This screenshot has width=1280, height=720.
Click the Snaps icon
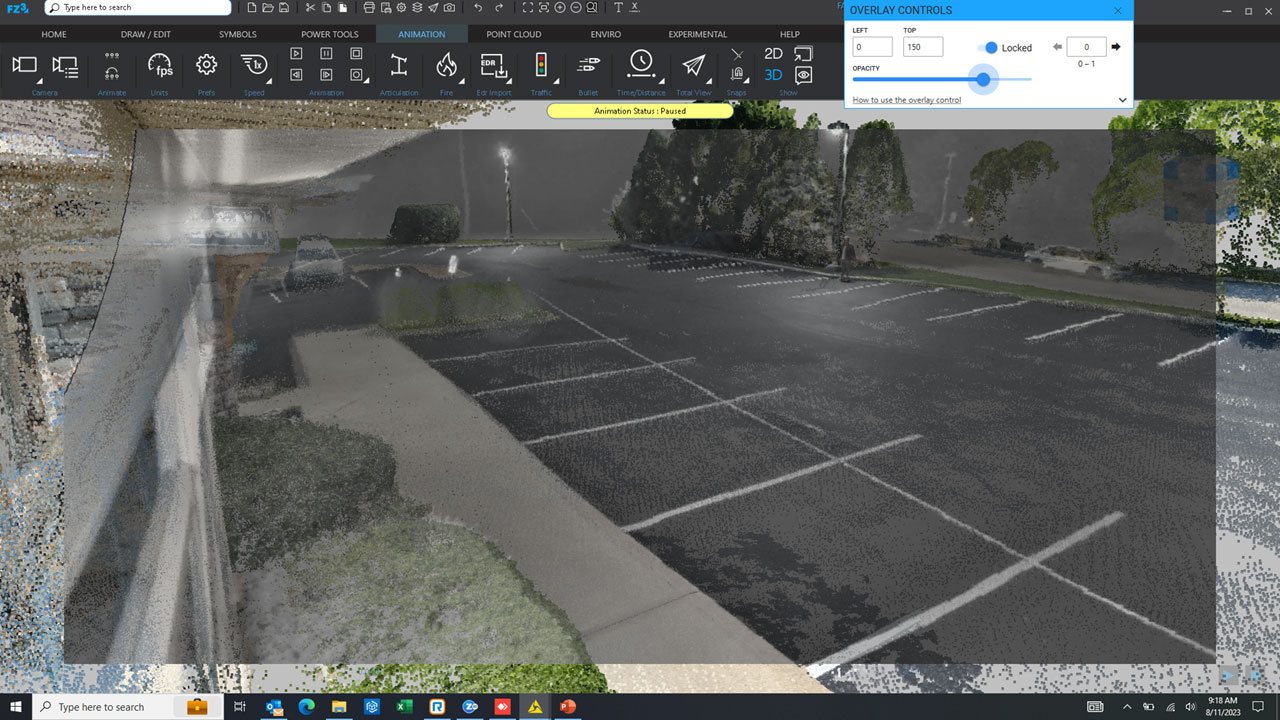[737, 73]
